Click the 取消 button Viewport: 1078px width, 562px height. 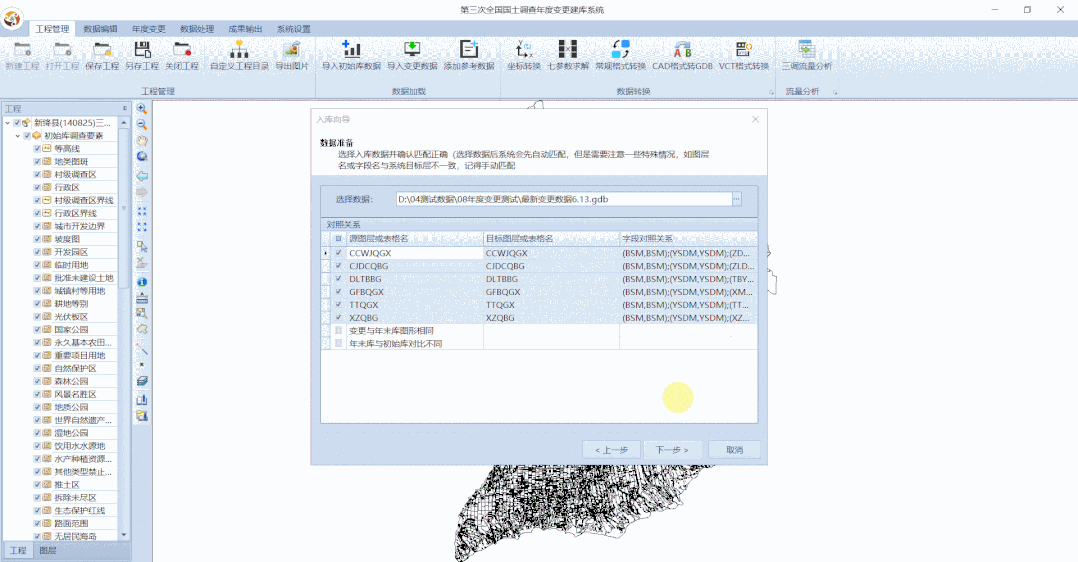click(734, 450)
